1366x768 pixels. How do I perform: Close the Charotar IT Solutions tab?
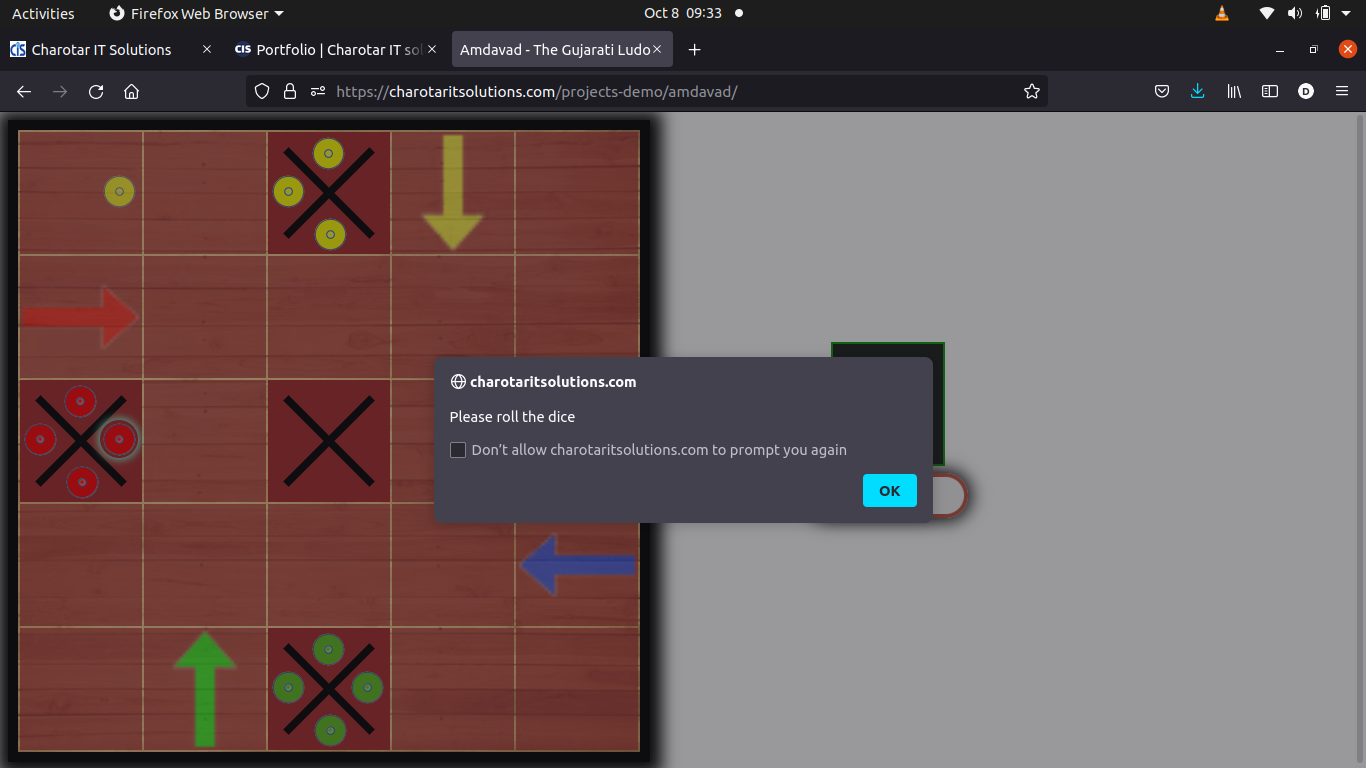[x=207, y=49]
